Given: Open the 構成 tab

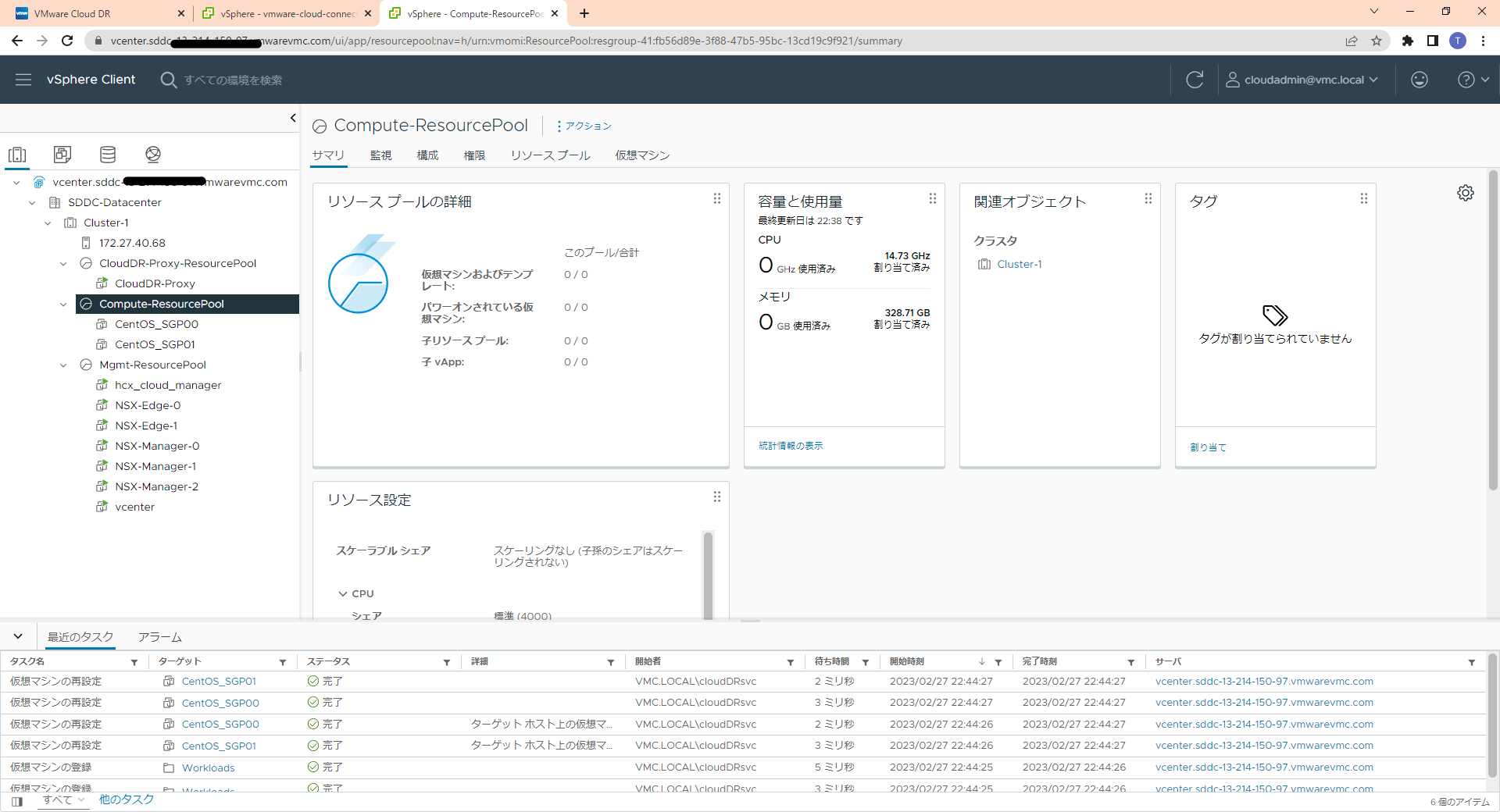Looking at the screenshot, I should click(427, 155).
